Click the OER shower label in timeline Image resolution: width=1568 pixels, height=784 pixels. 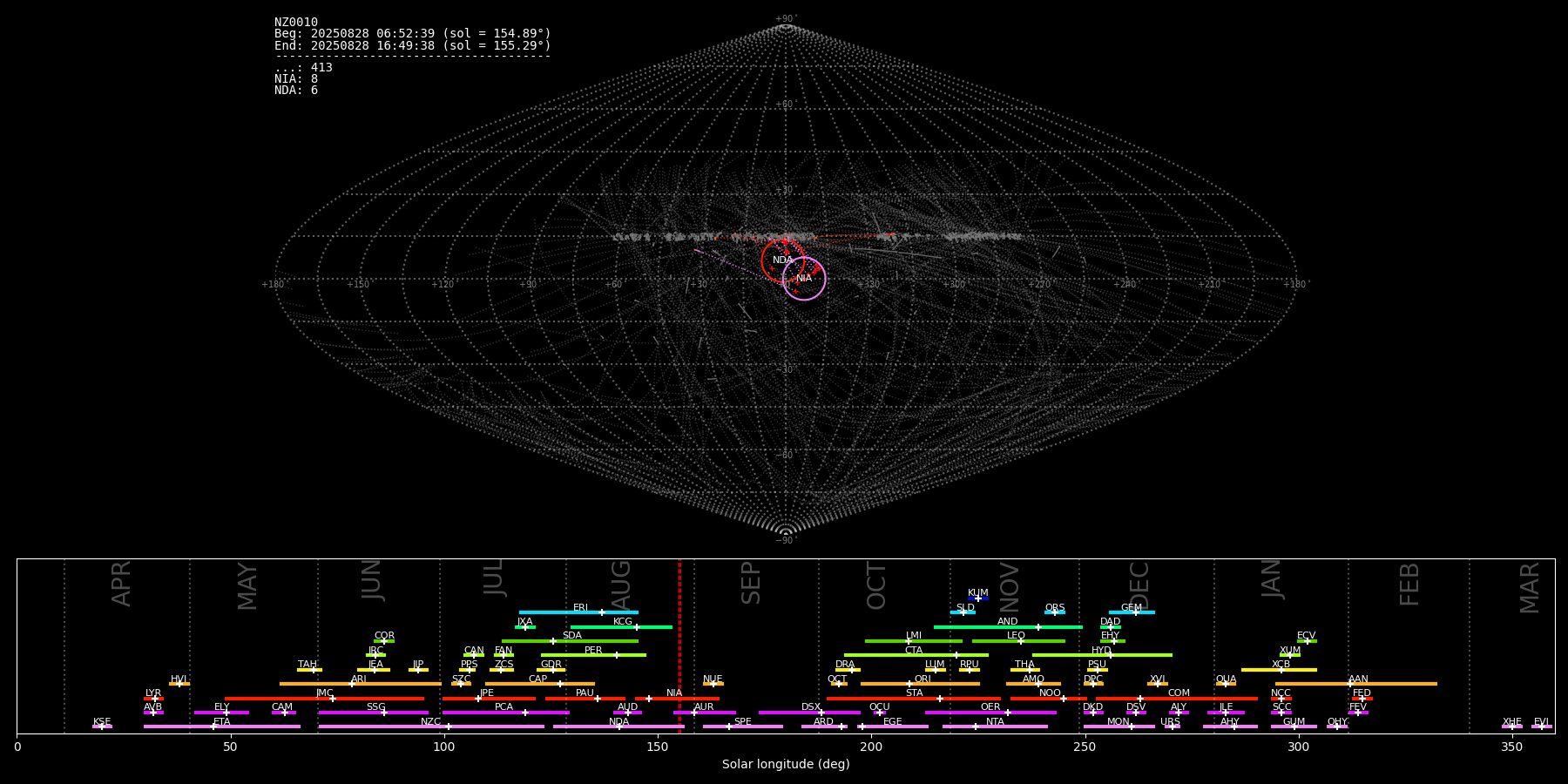coord(990,707)
